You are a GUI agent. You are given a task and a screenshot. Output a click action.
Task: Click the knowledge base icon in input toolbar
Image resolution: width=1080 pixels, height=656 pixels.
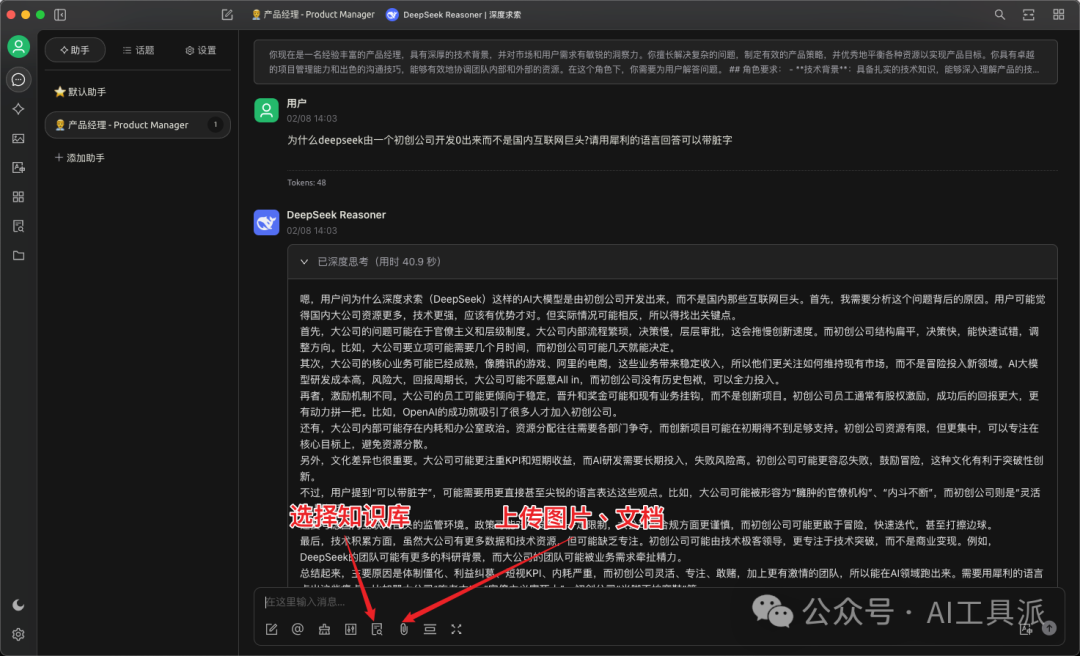[377, 629]
